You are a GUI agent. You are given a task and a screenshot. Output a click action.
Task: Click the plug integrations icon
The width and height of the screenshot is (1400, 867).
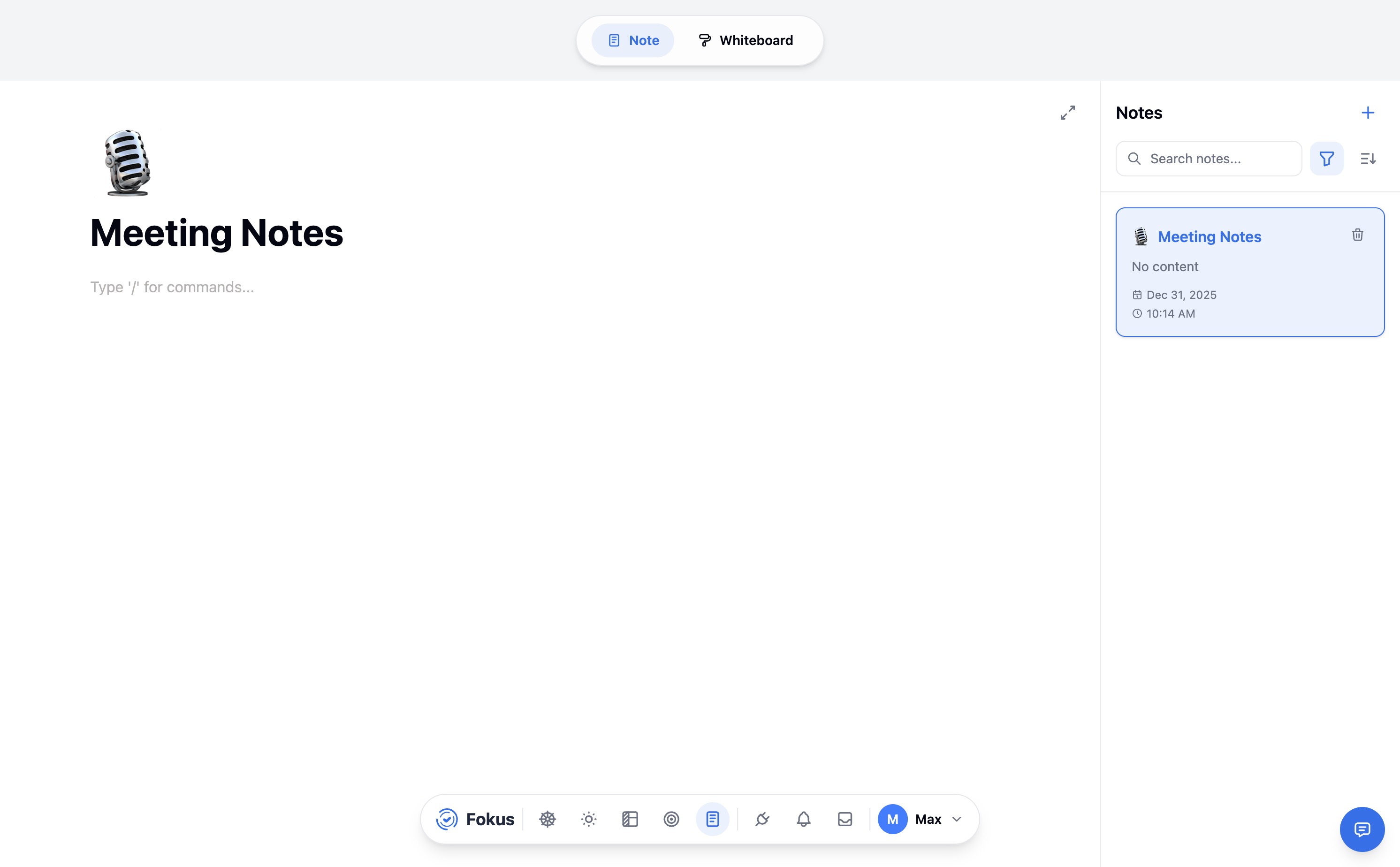[x=762, y=819]
